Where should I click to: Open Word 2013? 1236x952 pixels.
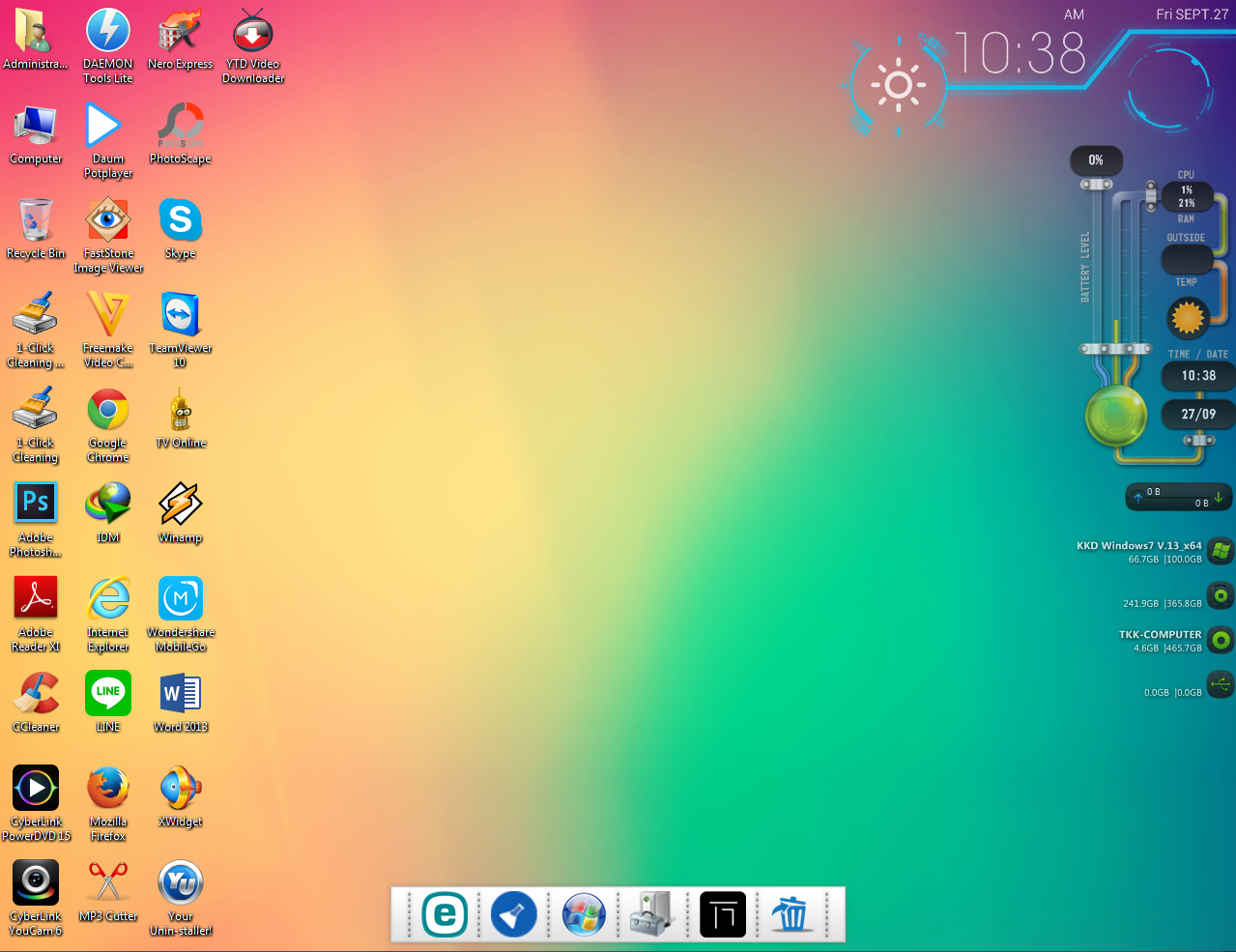coord(181,693)
